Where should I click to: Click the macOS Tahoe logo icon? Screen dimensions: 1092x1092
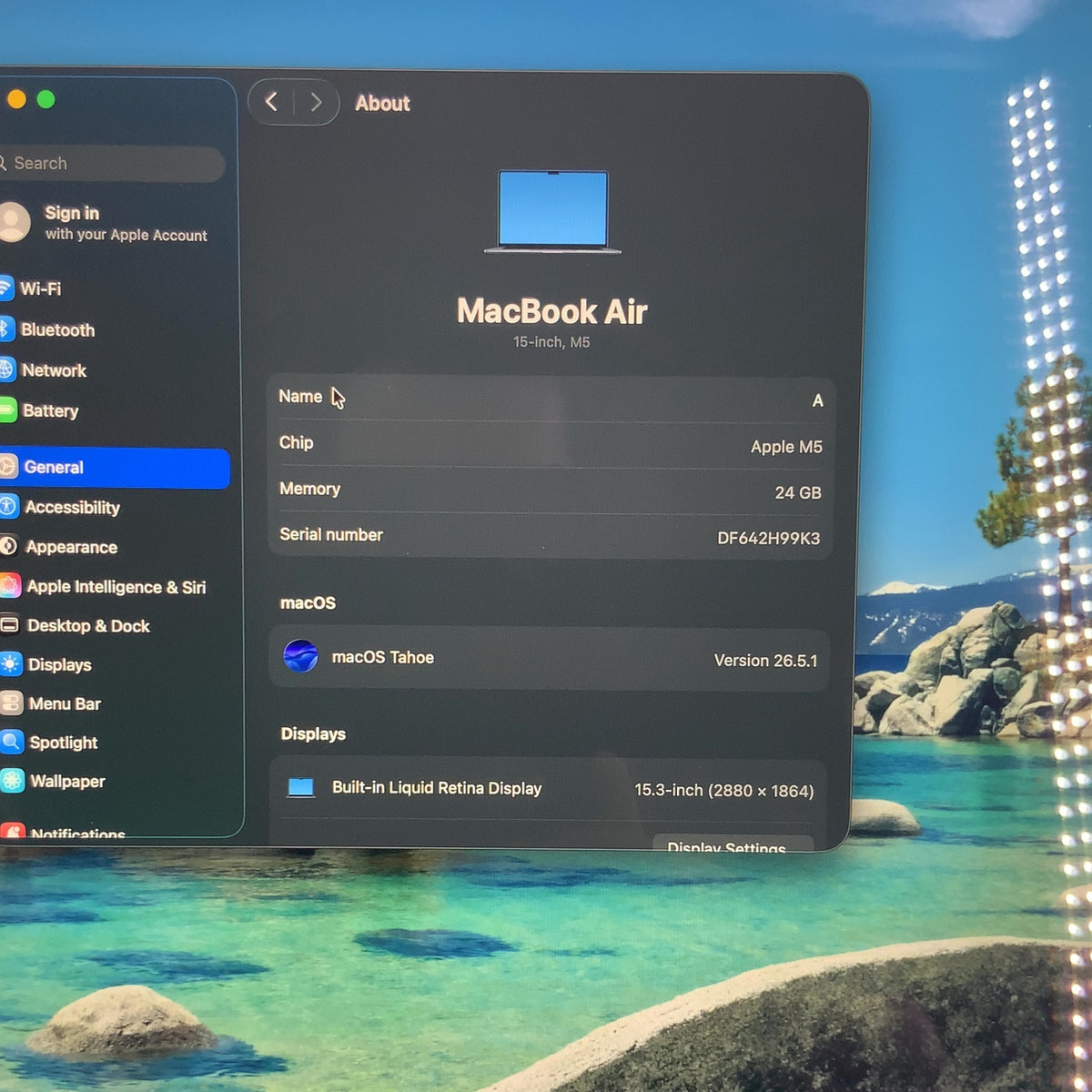[x=300, y=655]
